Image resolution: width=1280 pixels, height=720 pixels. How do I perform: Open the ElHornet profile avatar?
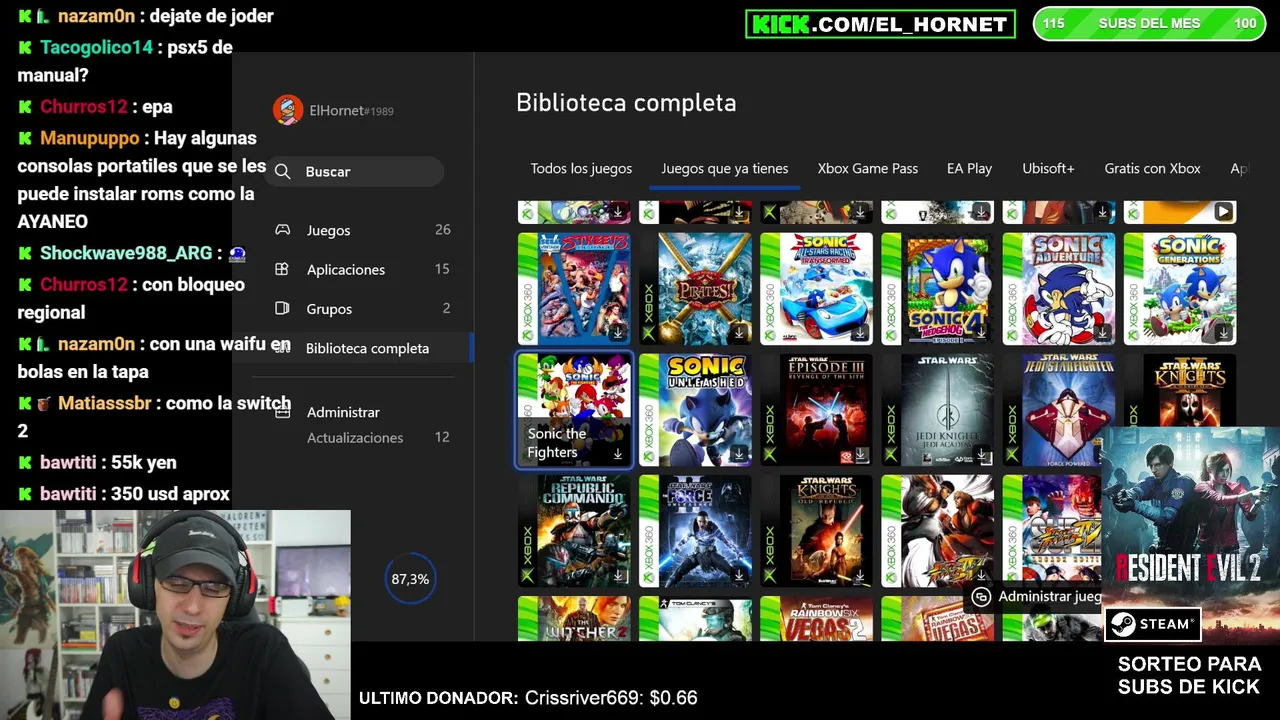(x=288, y=110)
